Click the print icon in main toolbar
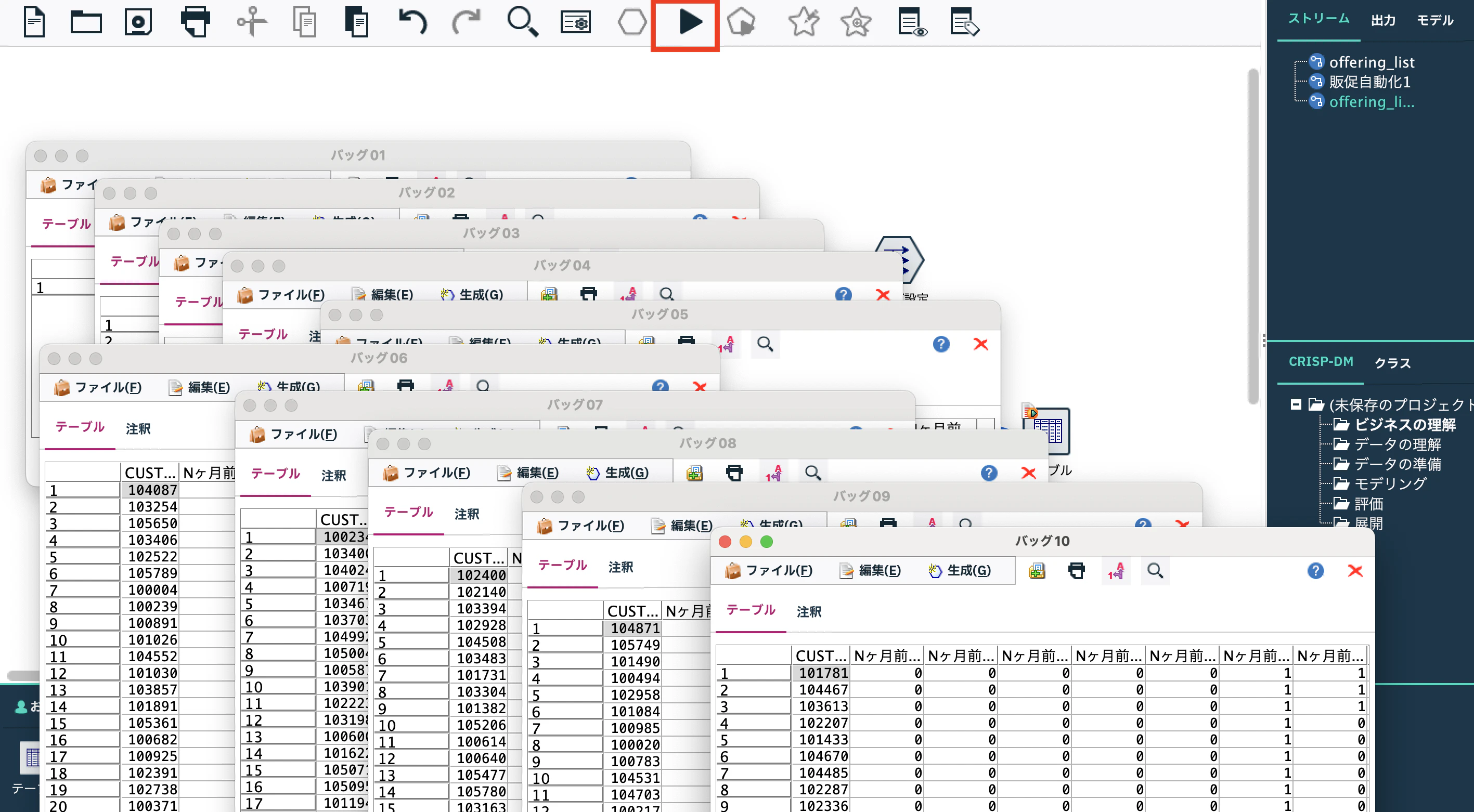 (x=195, y=23)
